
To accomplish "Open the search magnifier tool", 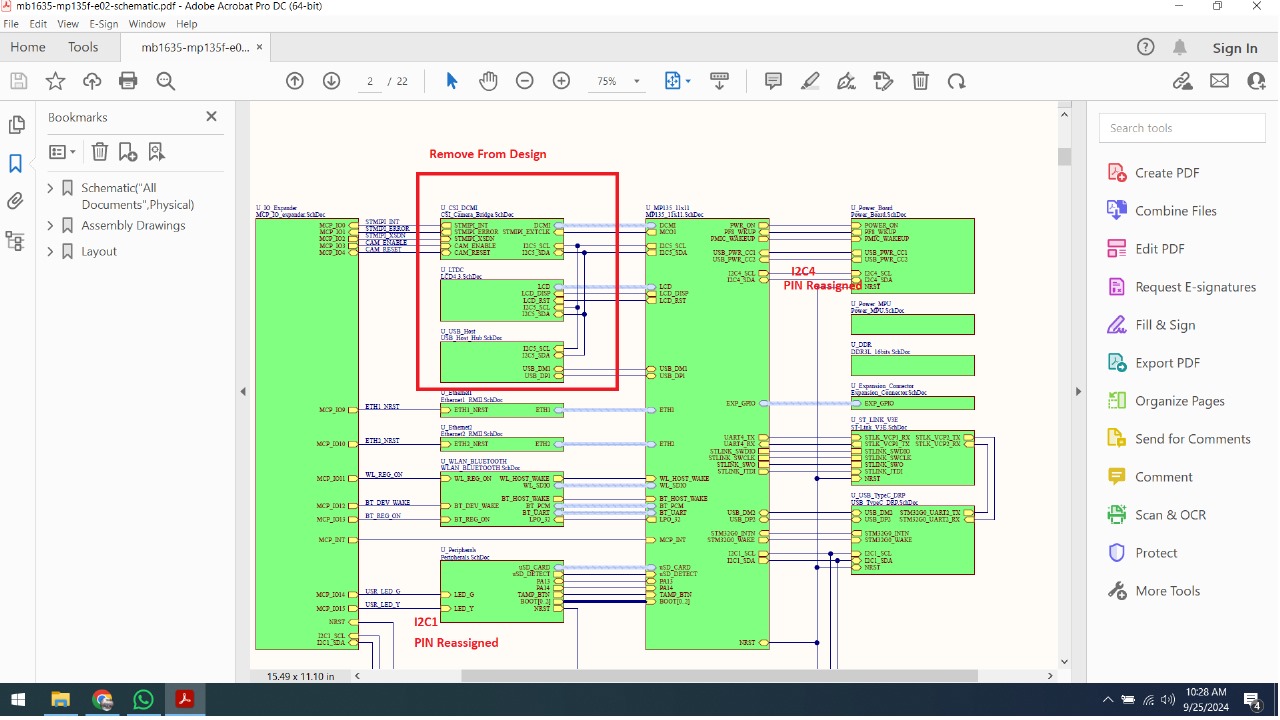I will [166, 81].
